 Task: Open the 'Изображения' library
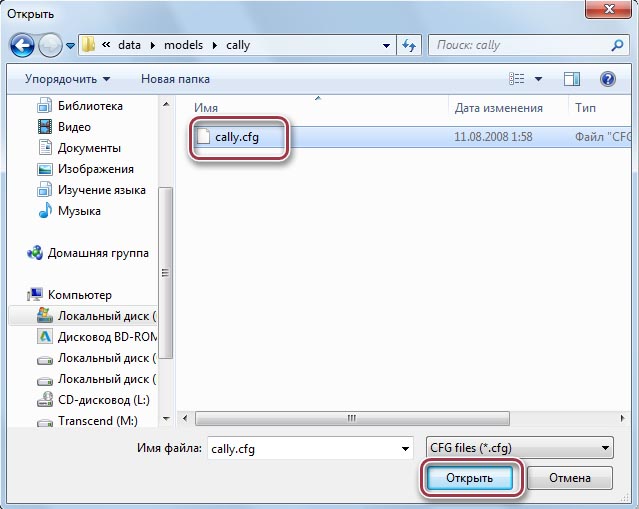pos(95,169)
